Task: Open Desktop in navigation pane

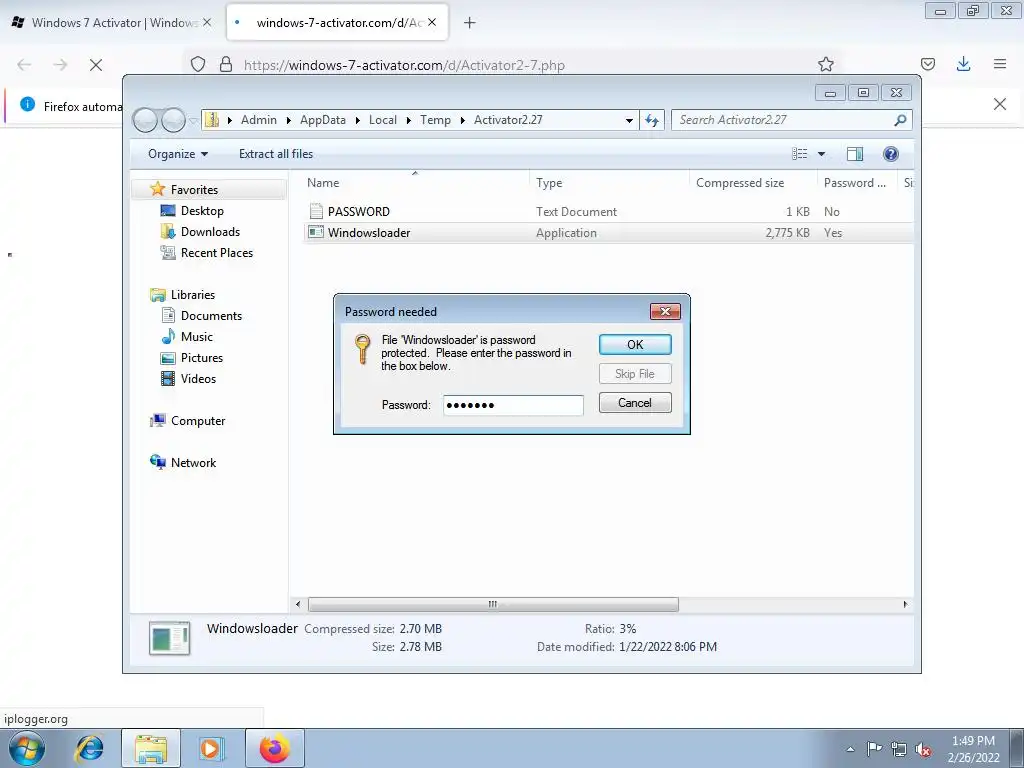Action: (x=202, y=211)
